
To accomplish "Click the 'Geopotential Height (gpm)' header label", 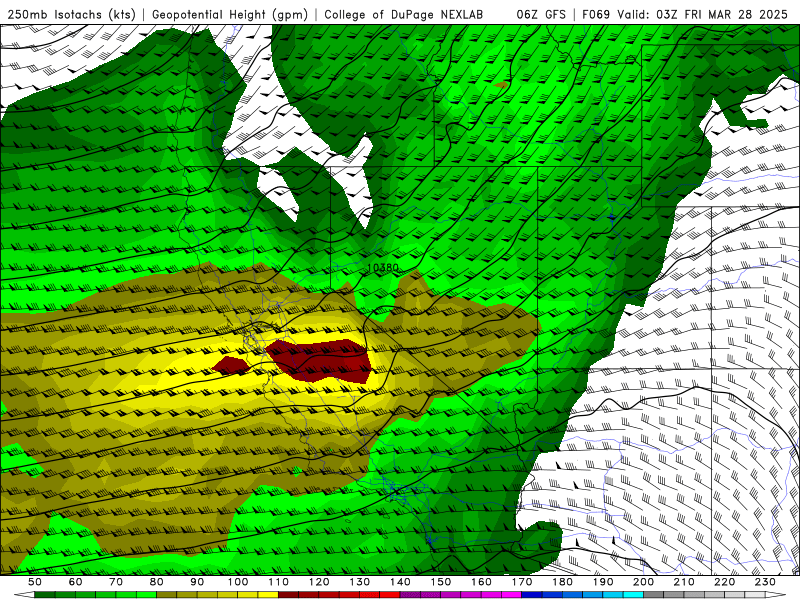I will tap(230, 15).
